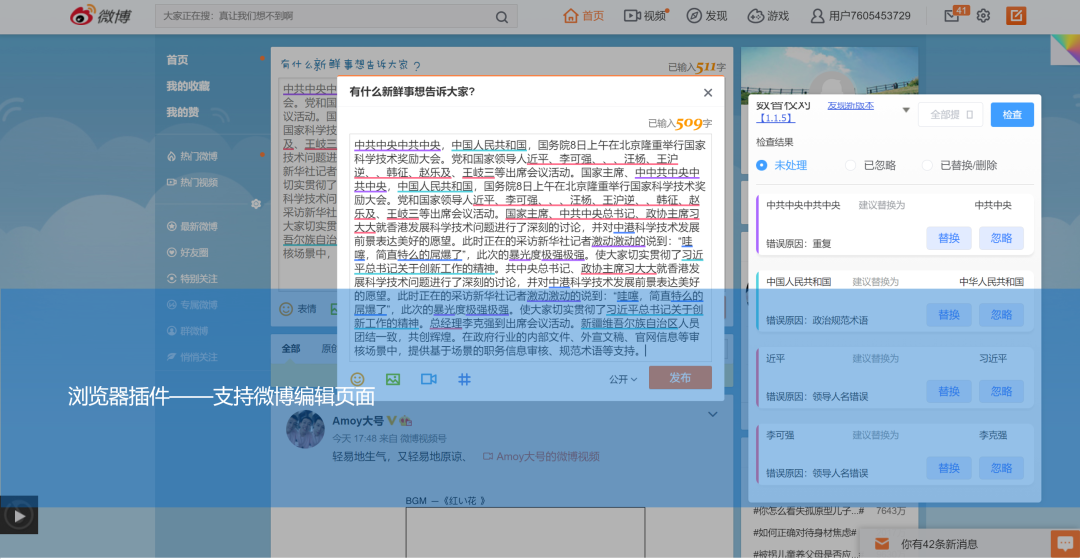Ignore the 中国人民共和国 error

(1001, 315)
